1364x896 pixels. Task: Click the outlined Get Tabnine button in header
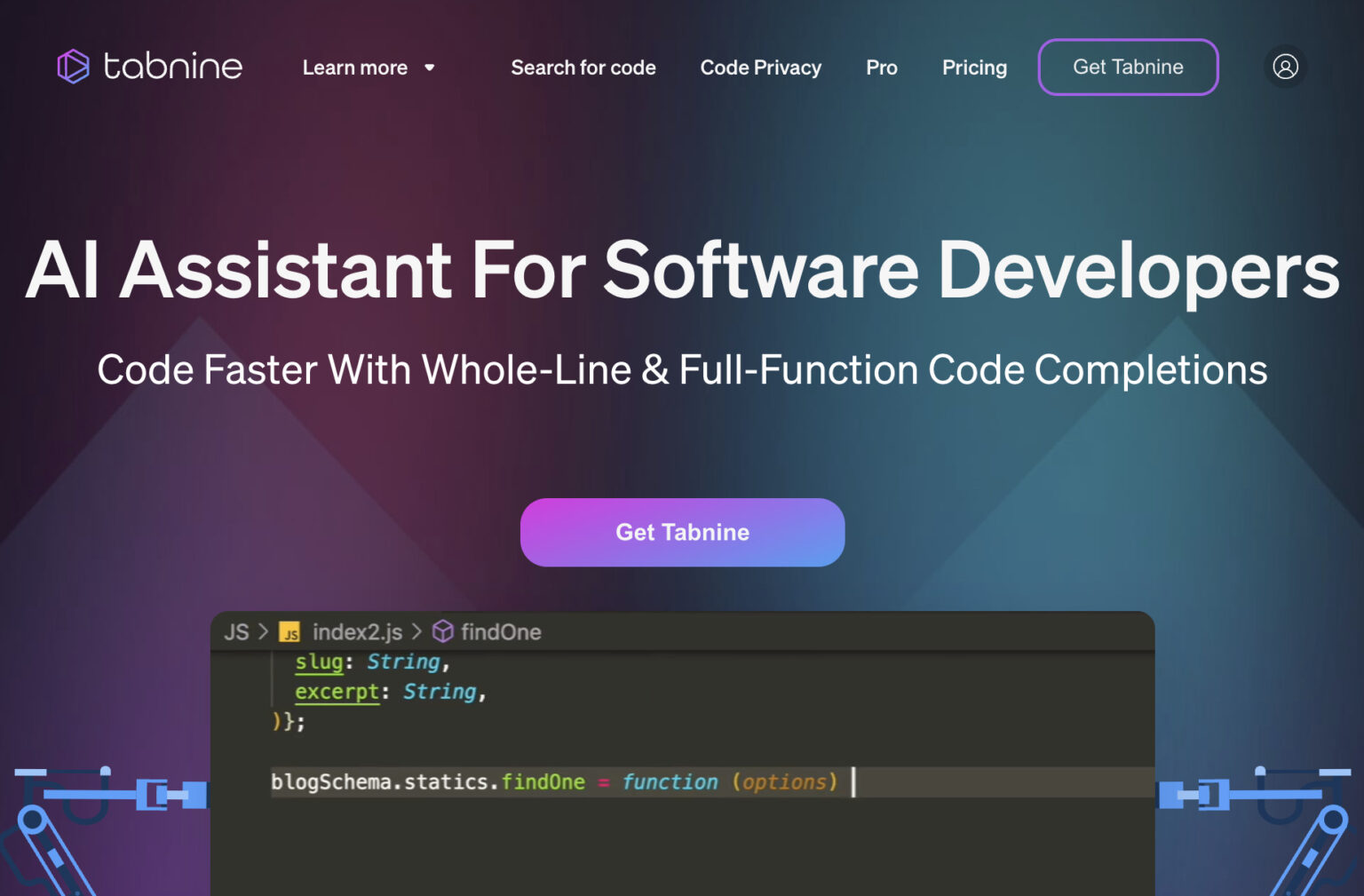[1128, 67]
